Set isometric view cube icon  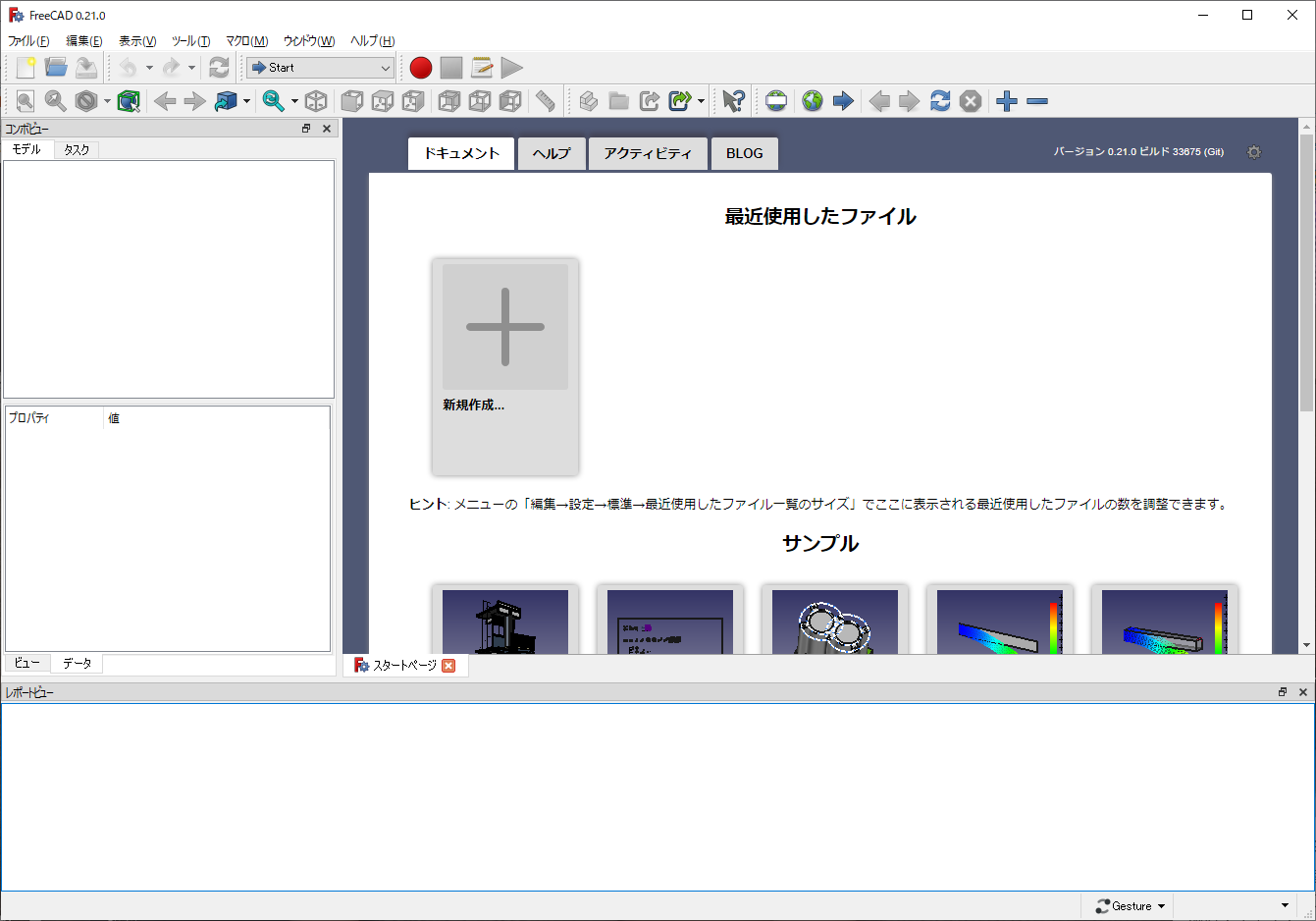[316, 101]
